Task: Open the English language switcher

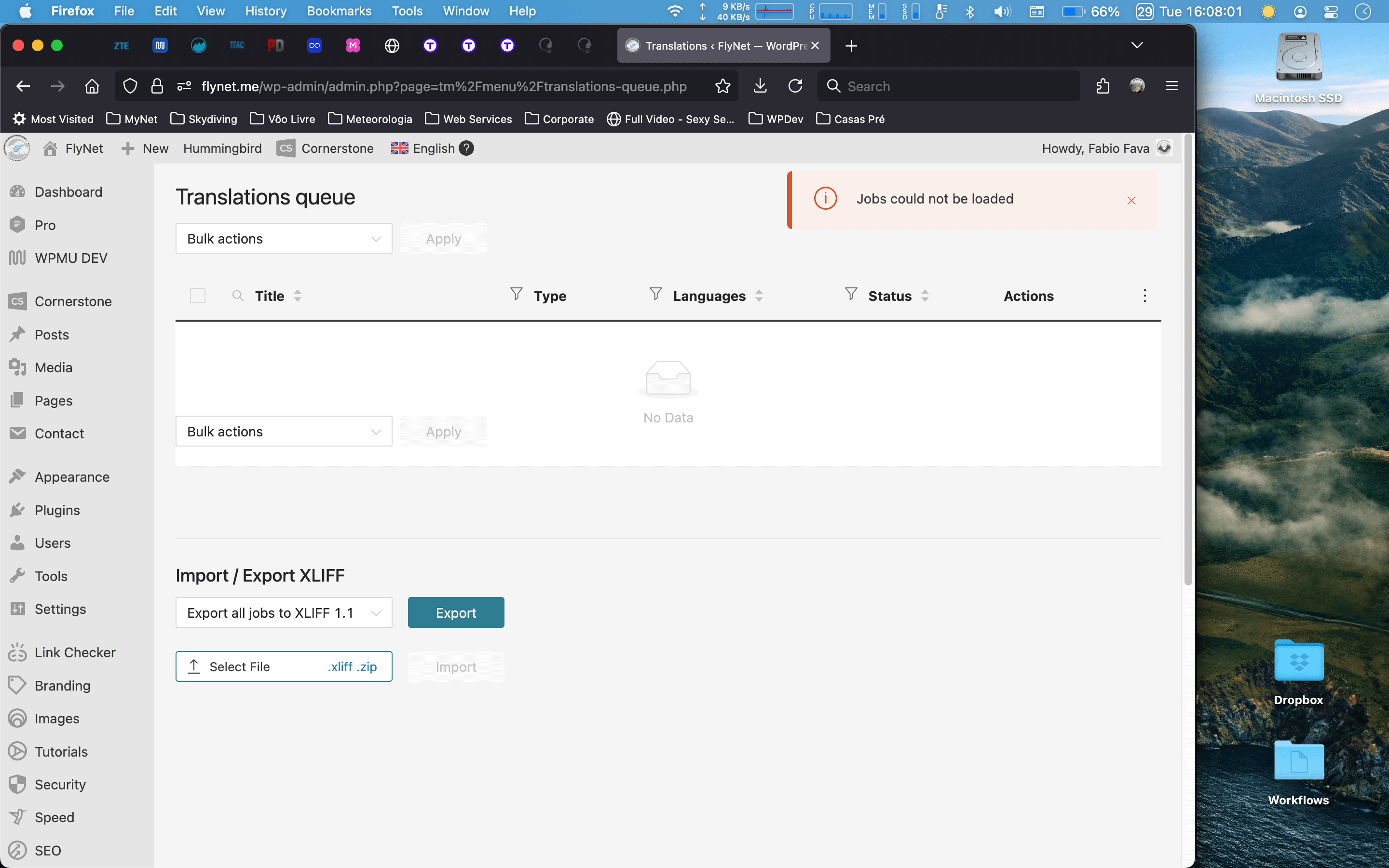Action: pos(423,148)
